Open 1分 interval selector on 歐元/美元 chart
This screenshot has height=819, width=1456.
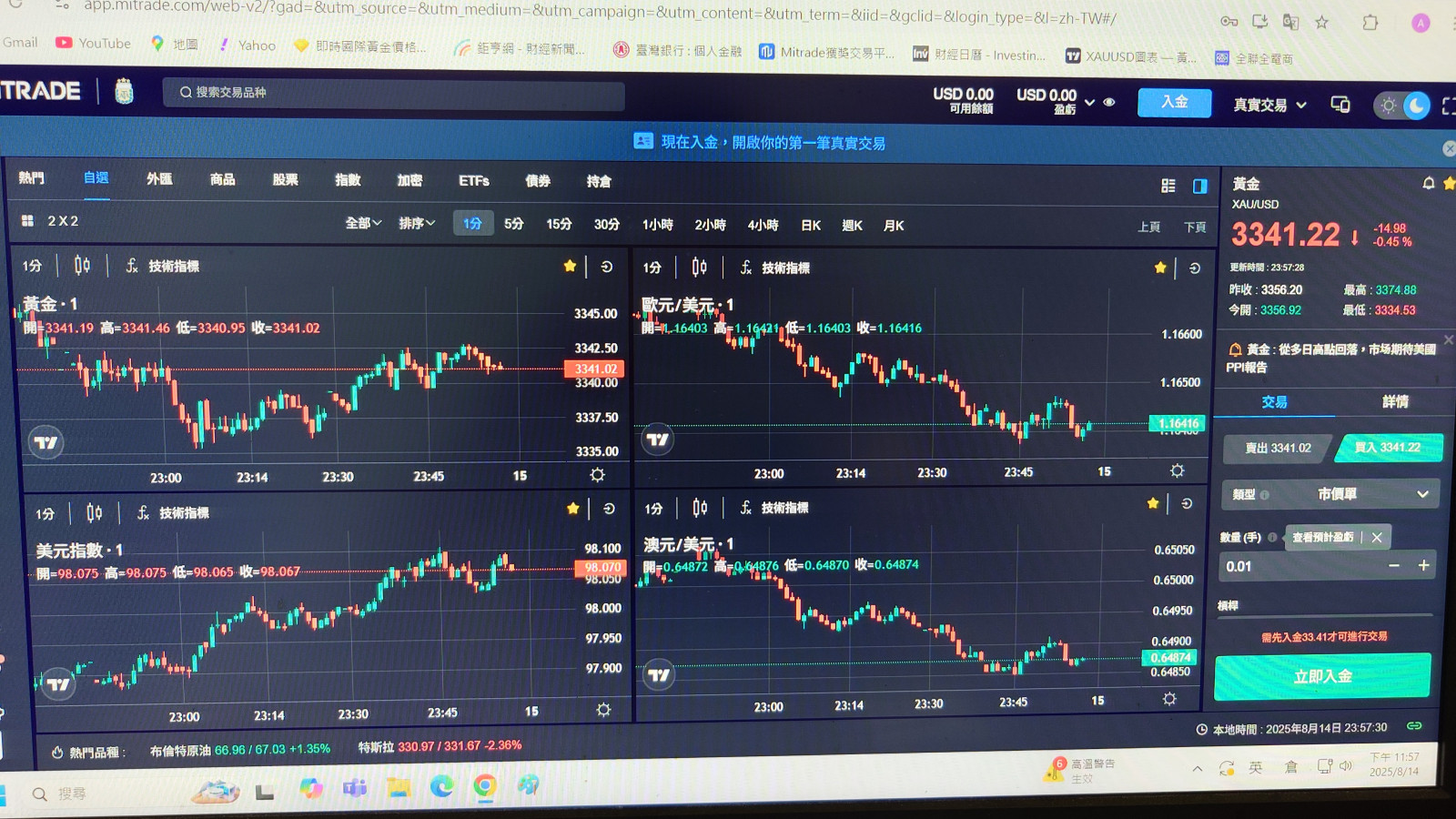pos(652,268)
